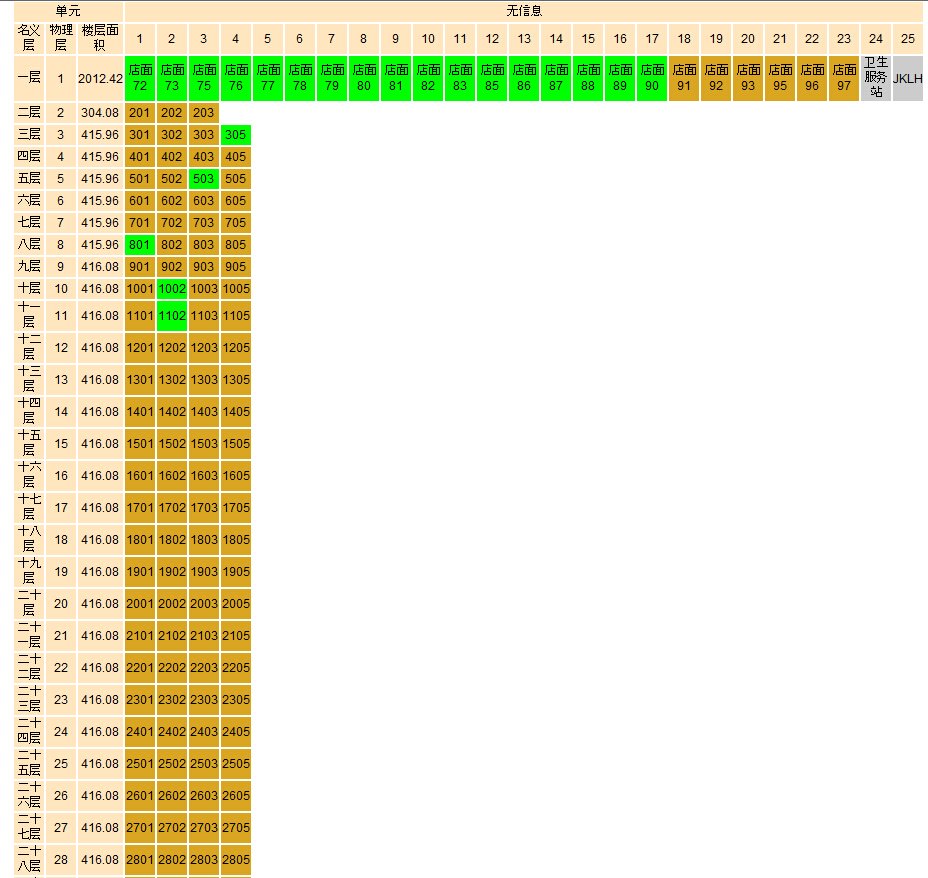Image resolution: width=928 pixels, height=878 pixels.
Task: Click unit 1705 cell
Action: (236, 507)
